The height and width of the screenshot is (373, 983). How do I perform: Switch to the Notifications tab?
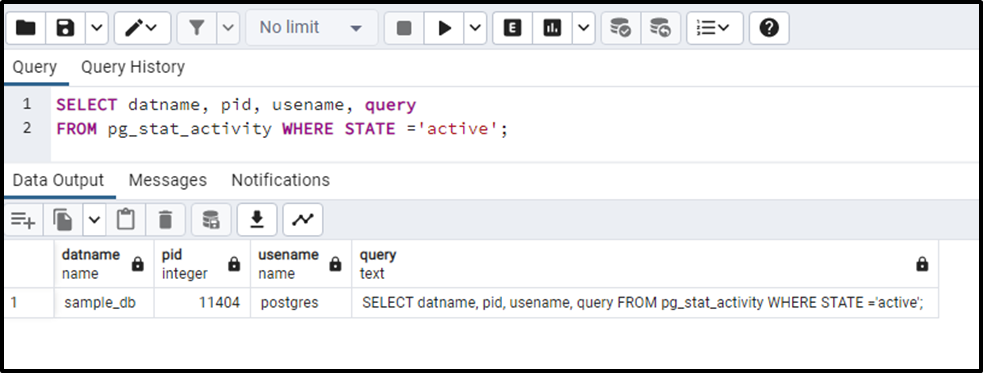tap(280, 181)
